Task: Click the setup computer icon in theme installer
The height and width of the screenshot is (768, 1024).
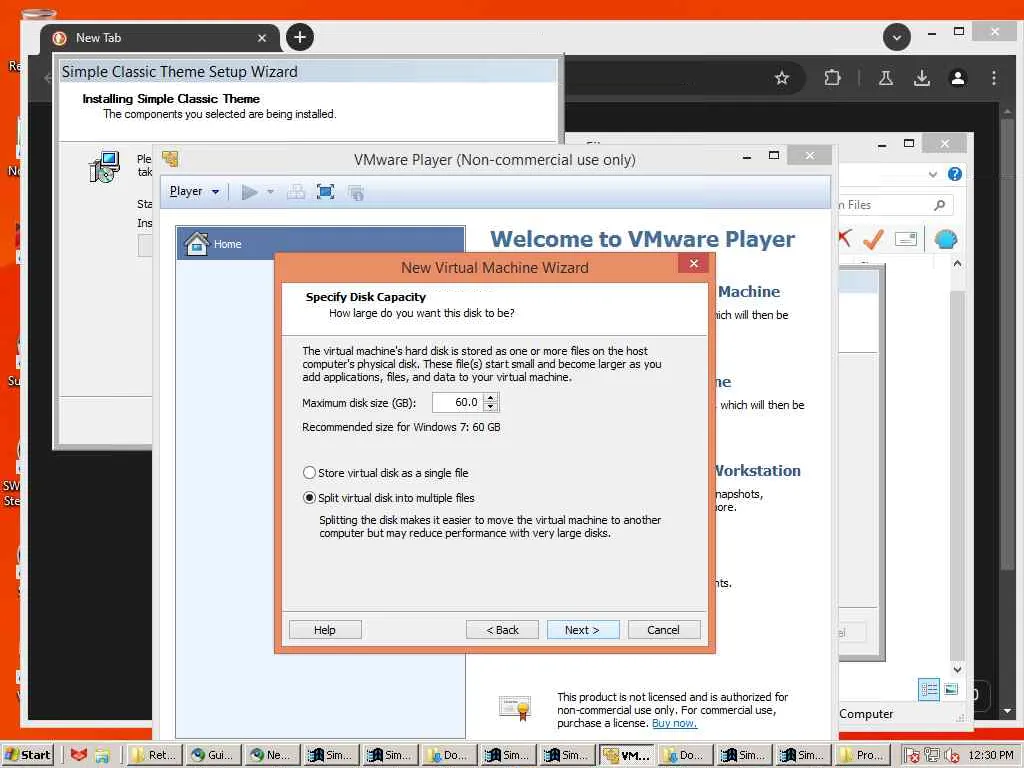Action: point(104,167)
